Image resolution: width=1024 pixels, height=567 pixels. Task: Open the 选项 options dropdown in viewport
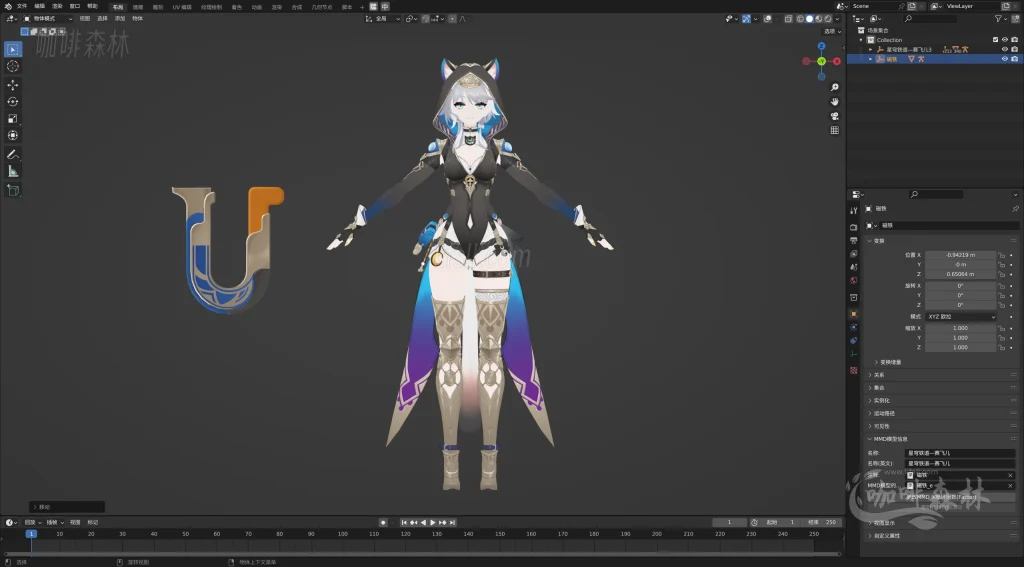click(x=831, y=31)
